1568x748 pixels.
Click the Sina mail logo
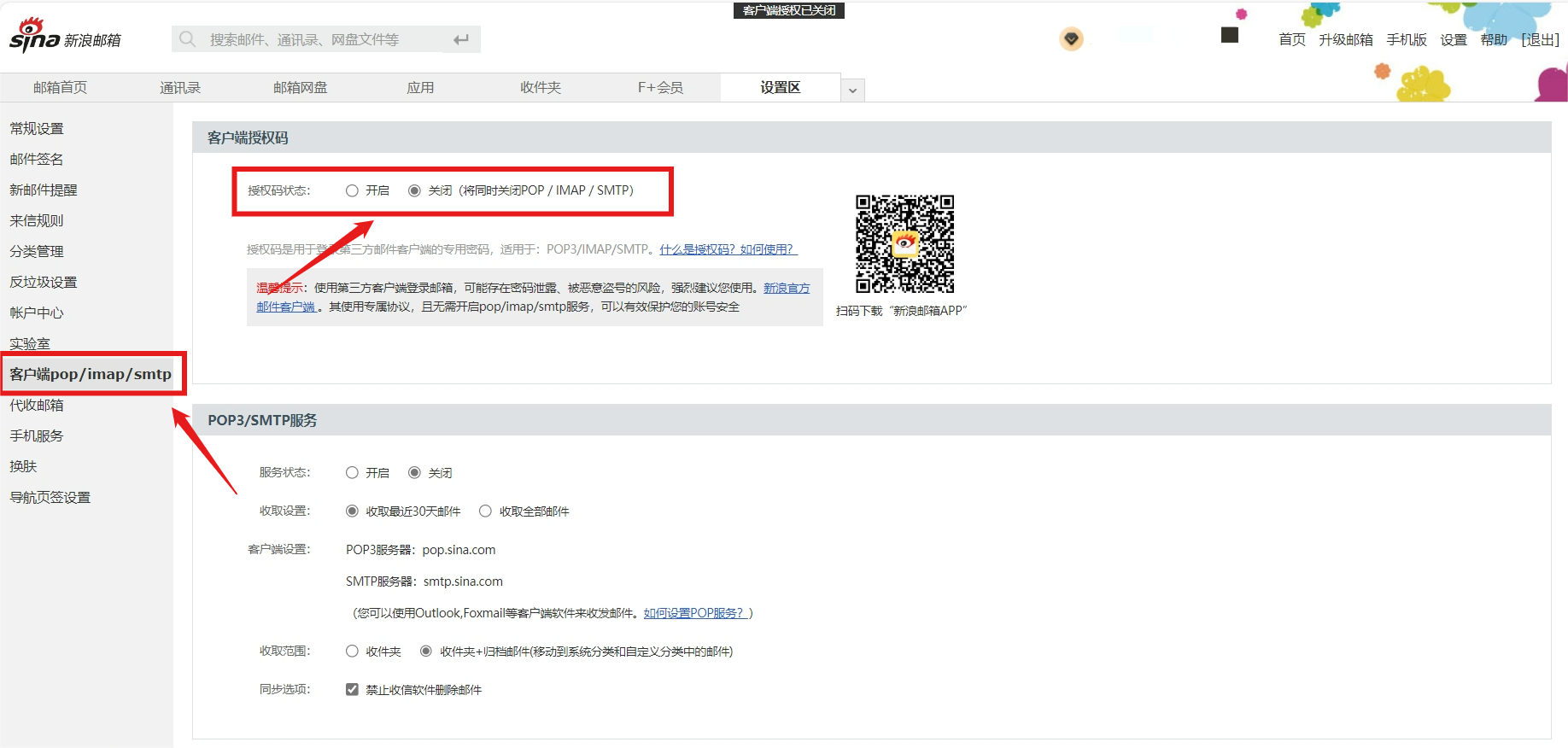65,36
